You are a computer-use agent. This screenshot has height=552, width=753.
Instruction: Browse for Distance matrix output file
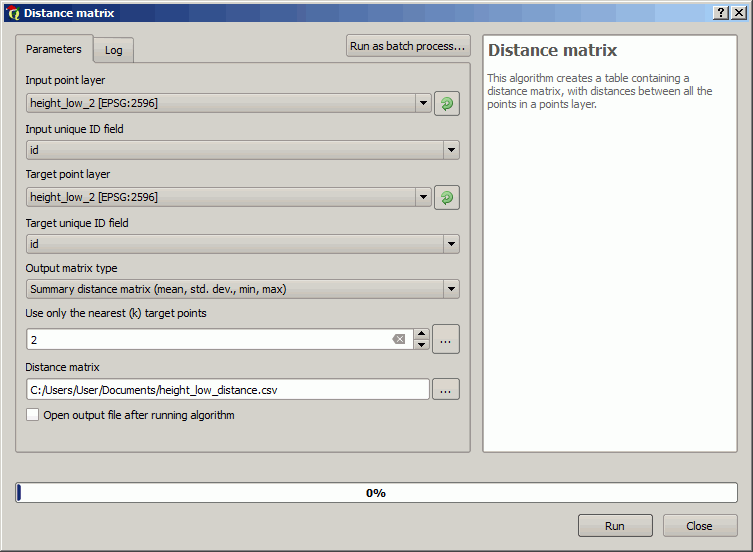click(446, 390)
